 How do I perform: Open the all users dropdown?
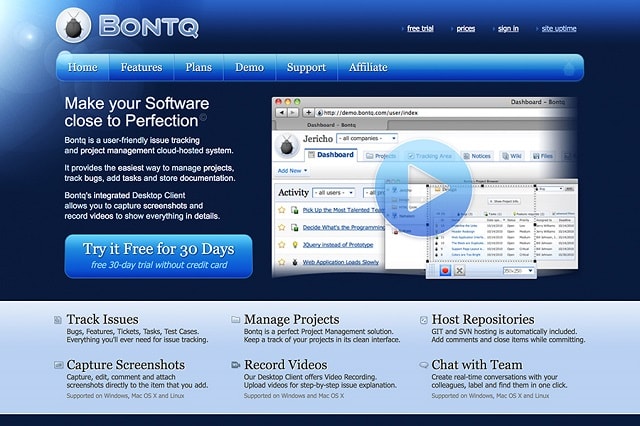333,193
